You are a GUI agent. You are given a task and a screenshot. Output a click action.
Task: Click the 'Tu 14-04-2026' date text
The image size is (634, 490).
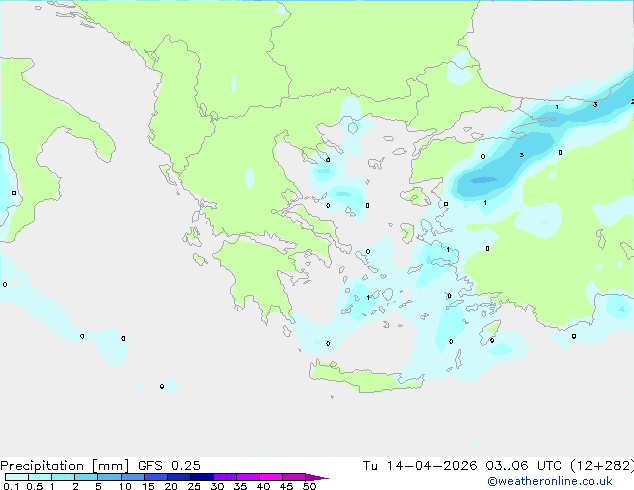tap(420, 466)
